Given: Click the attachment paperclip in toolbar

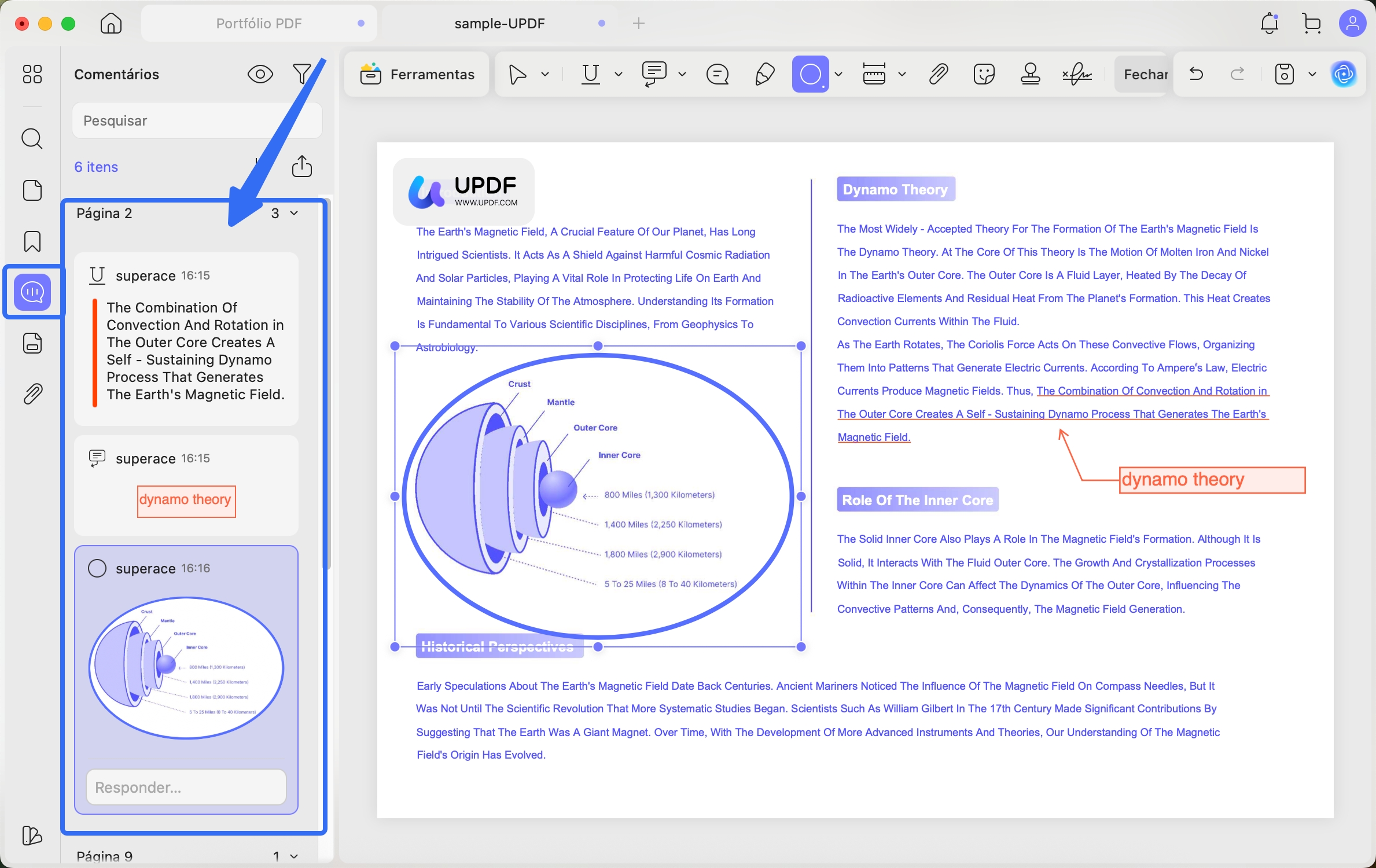Looking at the screenshot, I should pos(938,74).
